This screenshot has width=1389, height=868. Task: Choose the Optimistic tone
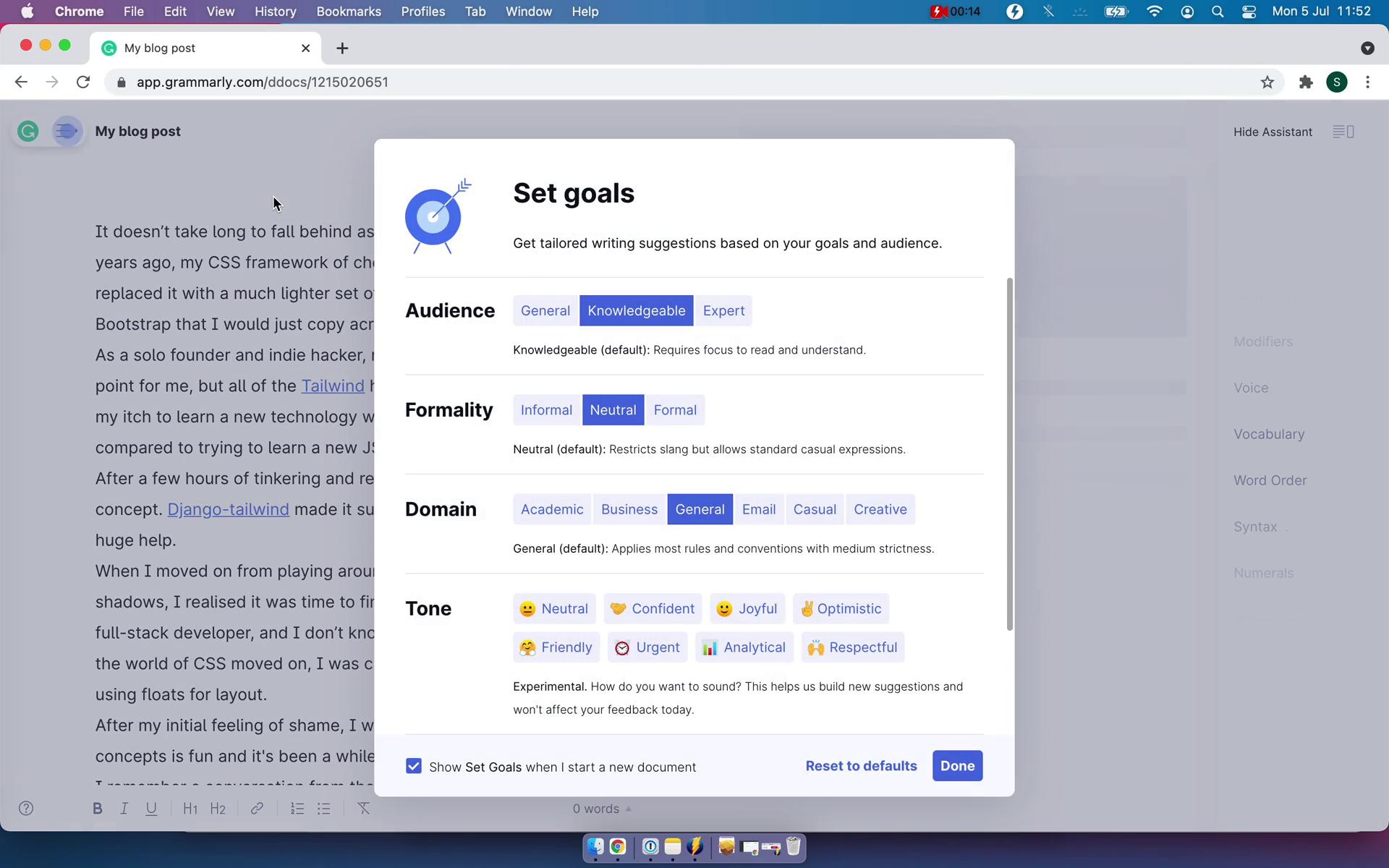tap(841, 609)
